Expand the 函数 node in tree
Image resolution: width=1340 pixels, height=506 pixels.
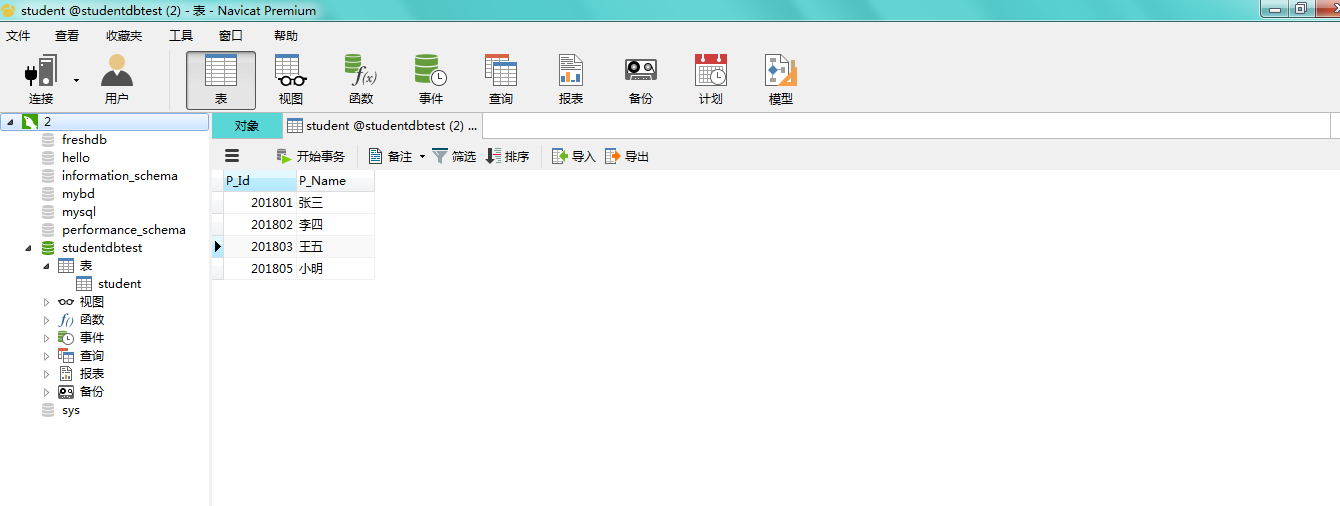[46, 320]
